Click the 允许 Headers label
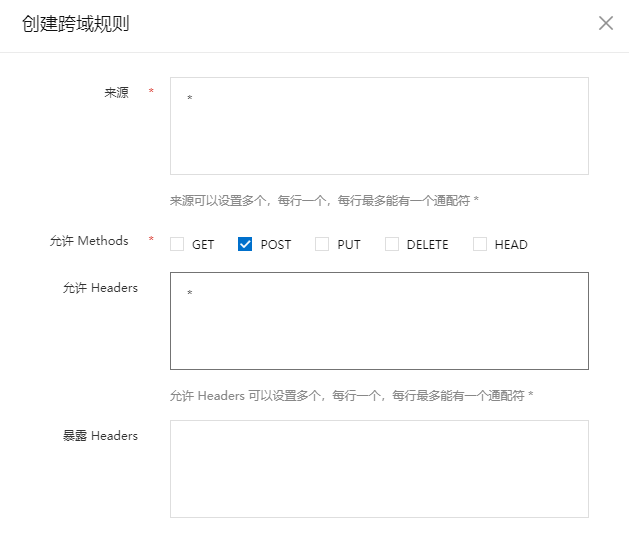 pos(100,288)
